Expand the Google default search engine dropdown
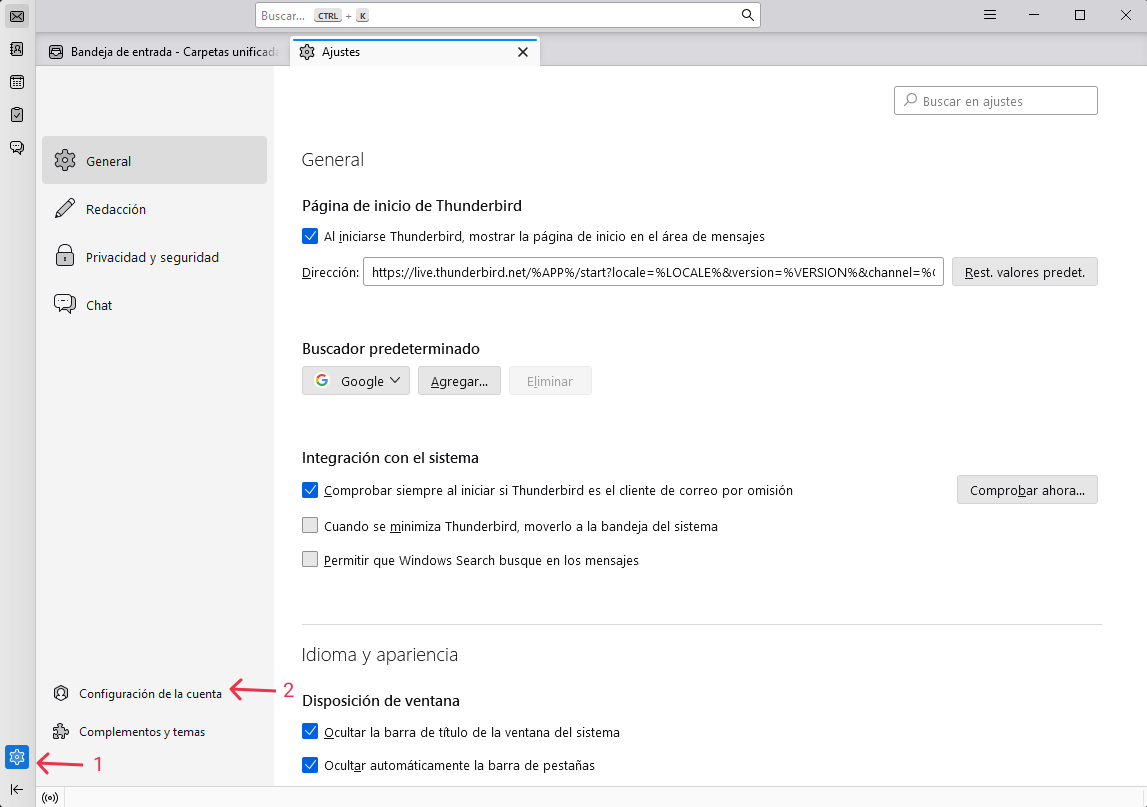1147x807 pixels. [356, 381]
